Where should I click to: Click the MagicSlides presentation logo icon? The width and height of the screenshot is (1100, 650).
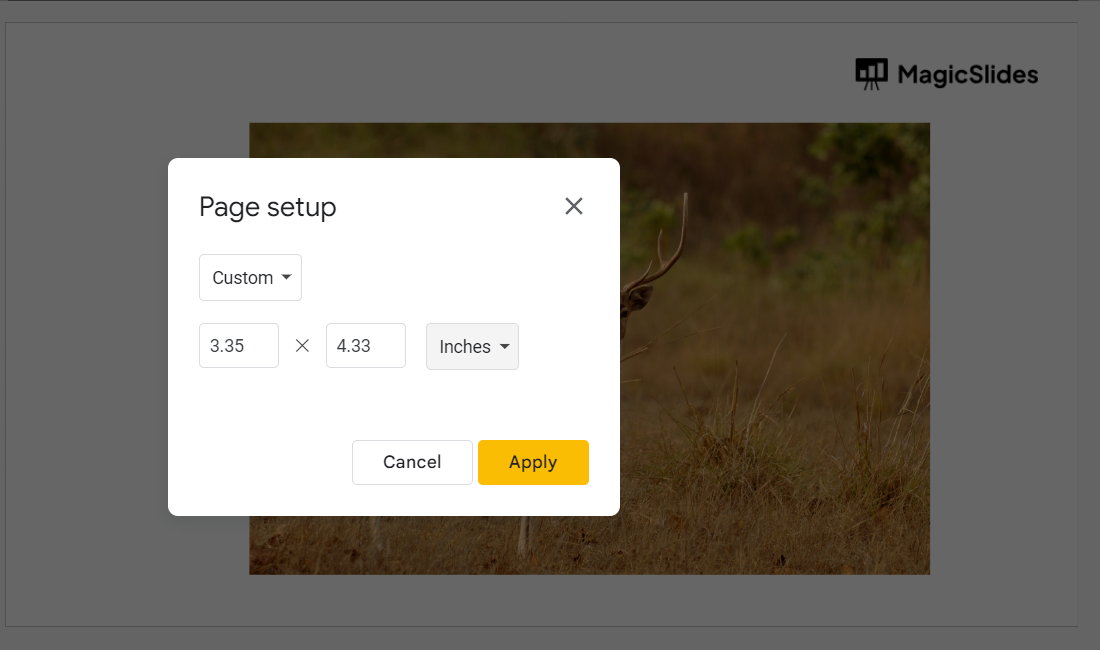[x=872, y=74]
